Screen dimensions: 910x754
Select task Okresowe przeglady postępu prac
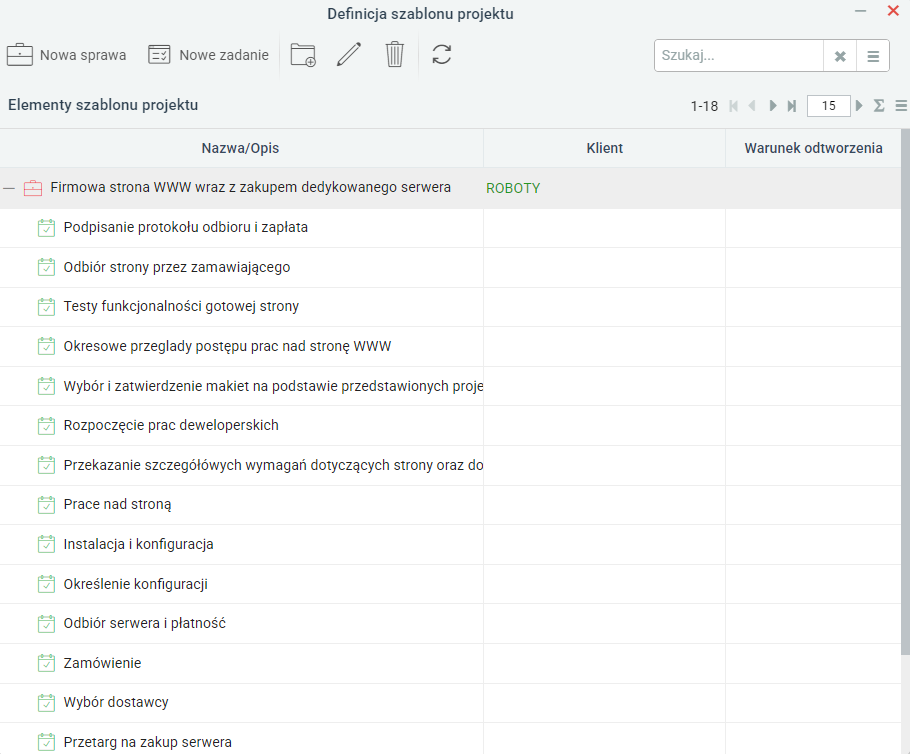450,347
